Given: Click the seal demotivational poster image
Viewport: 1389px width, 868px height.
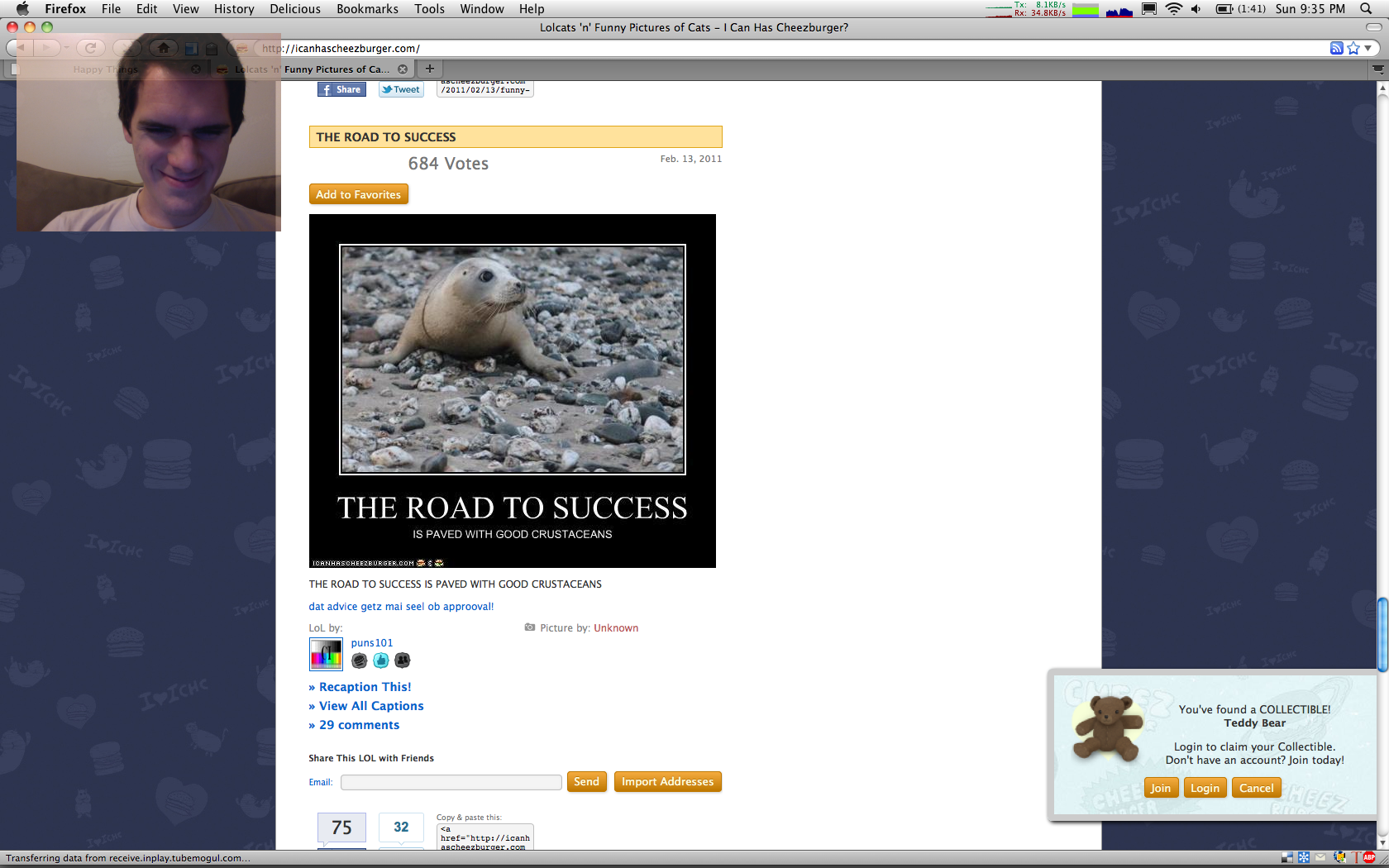Looking at the screenshot, I should [x=512, y=390].
